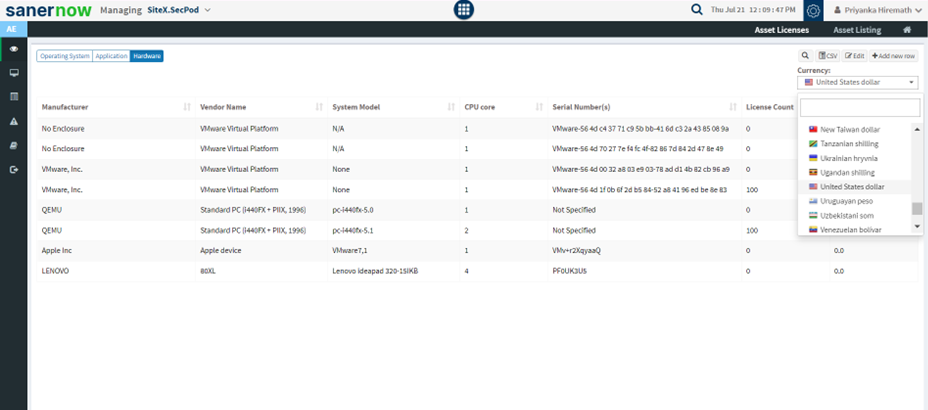Expand SiteX.SecPod managing dropdown

point(179,11)
